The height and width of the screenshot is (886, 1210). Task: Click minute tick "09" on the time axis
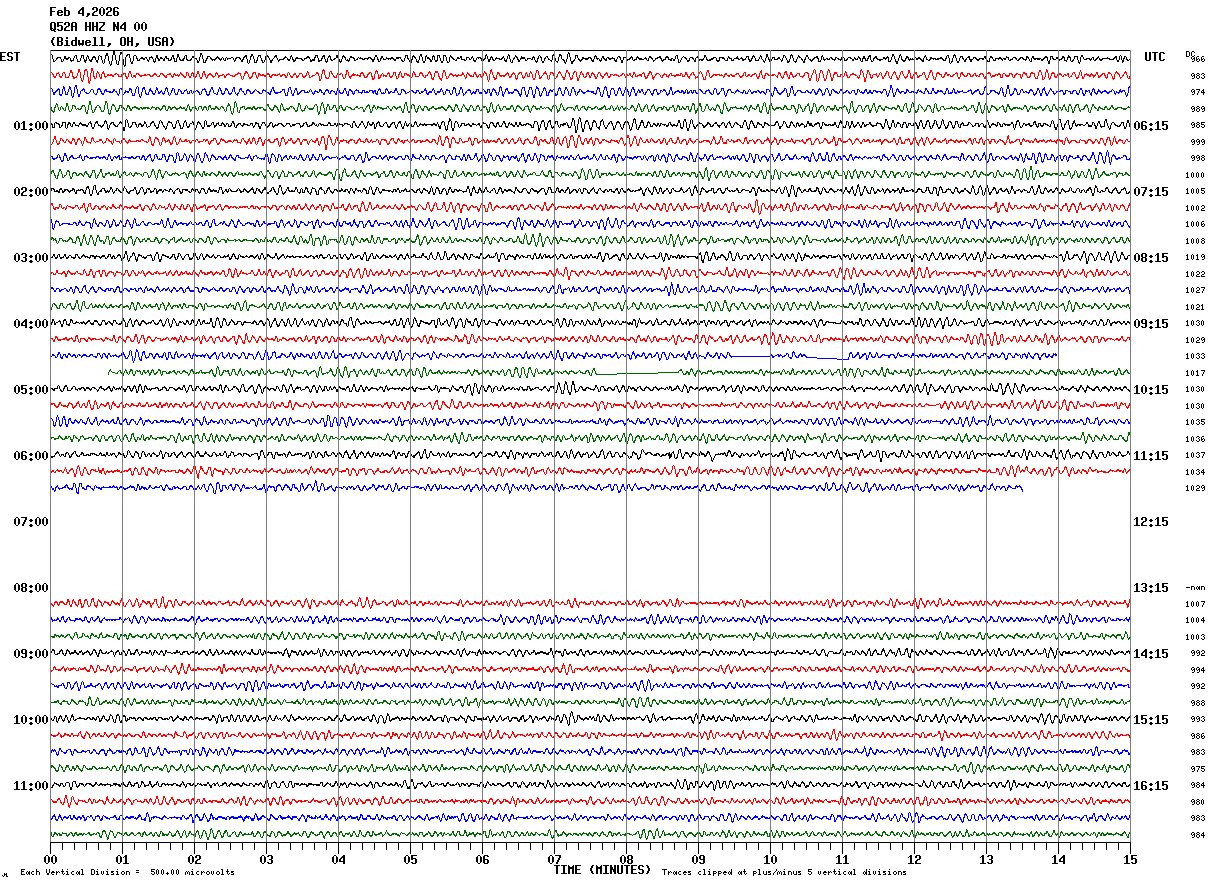(x=698, y=859)
